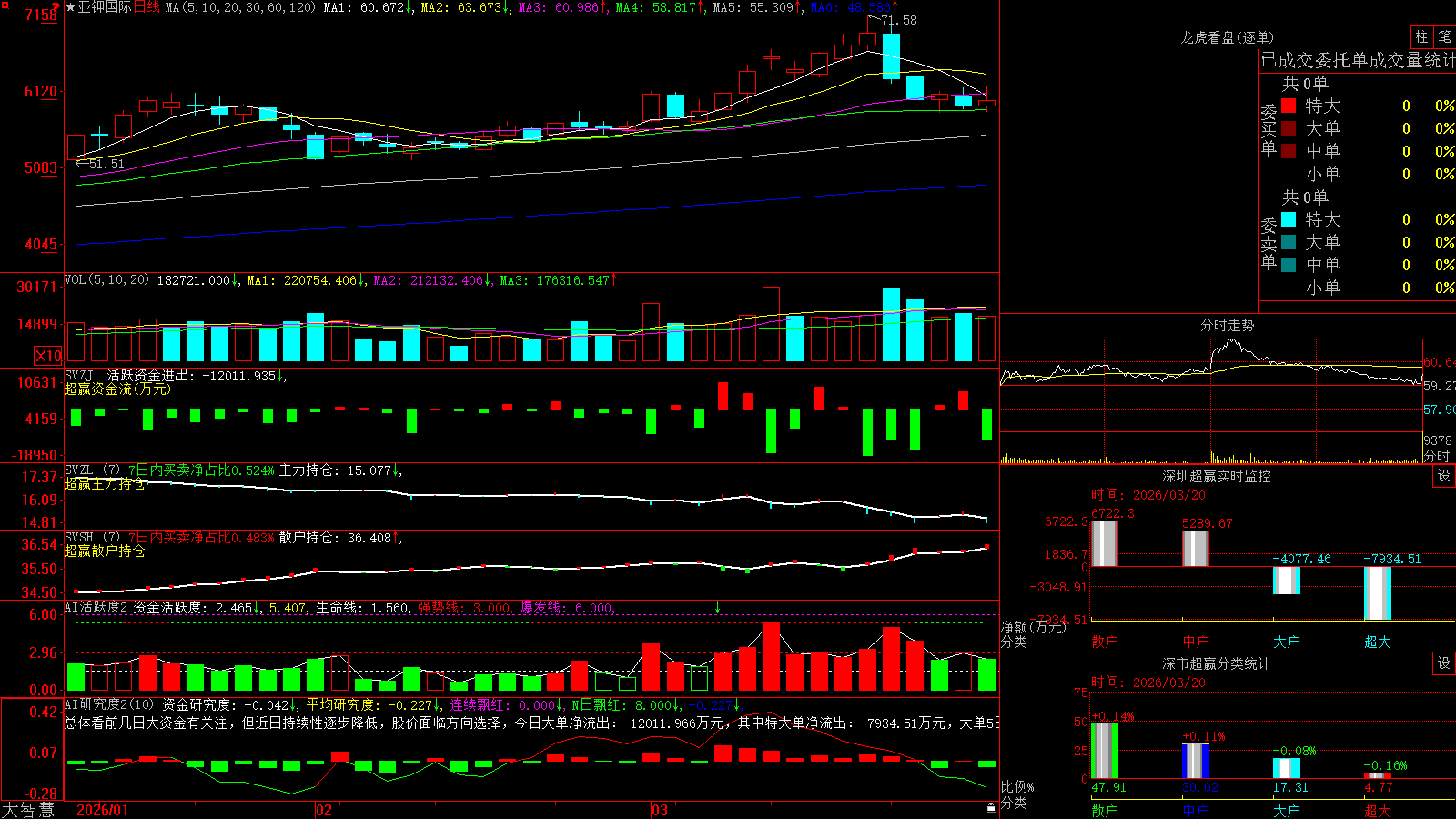The width and height of the screenshot is (1456, 819).
Task: Click the X10 multiplier box in volume panel
Action: click(48, 356)
